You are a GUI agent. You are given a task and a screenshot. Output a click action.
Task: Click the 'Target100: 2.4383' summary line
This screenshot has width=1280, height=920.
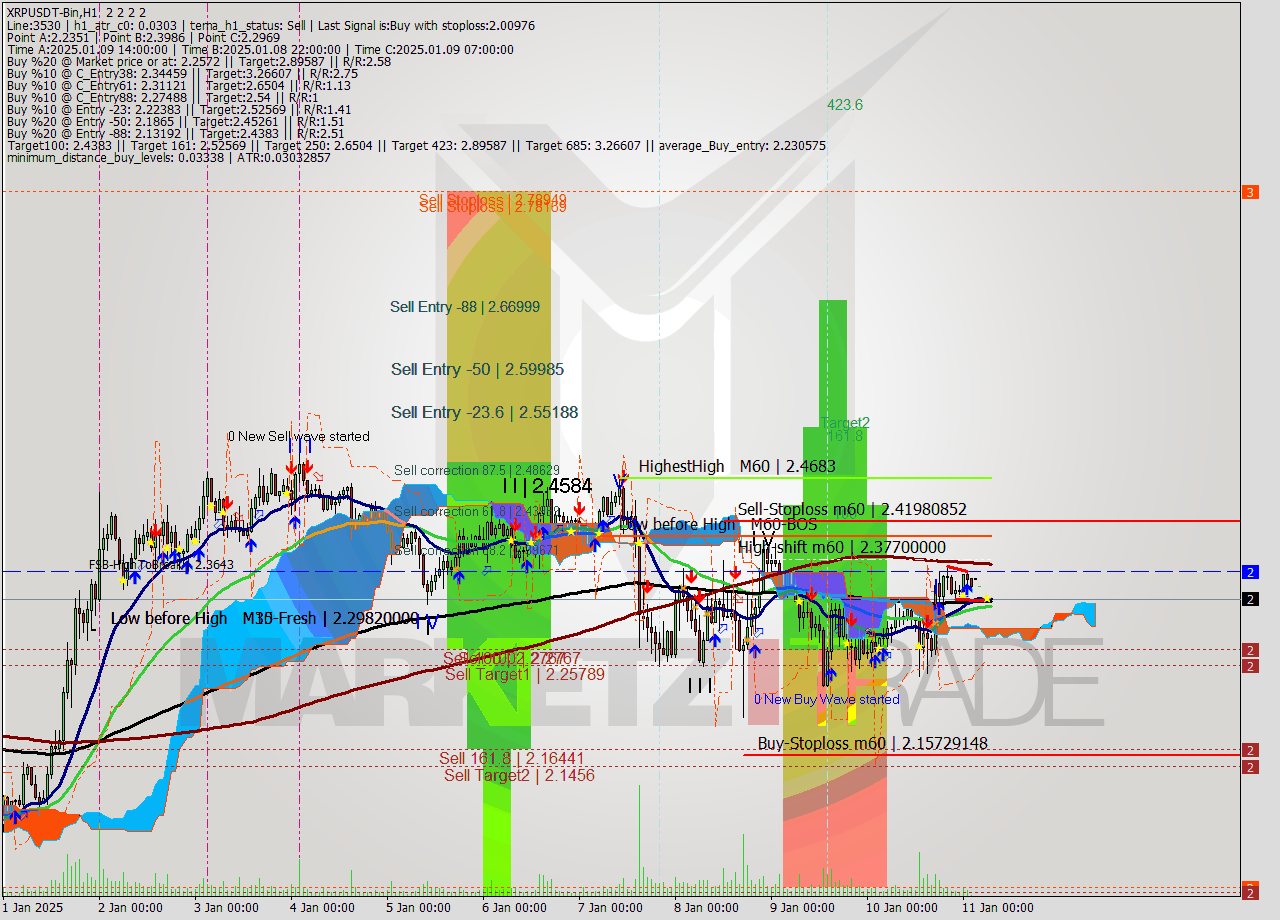tap(416, 146)
